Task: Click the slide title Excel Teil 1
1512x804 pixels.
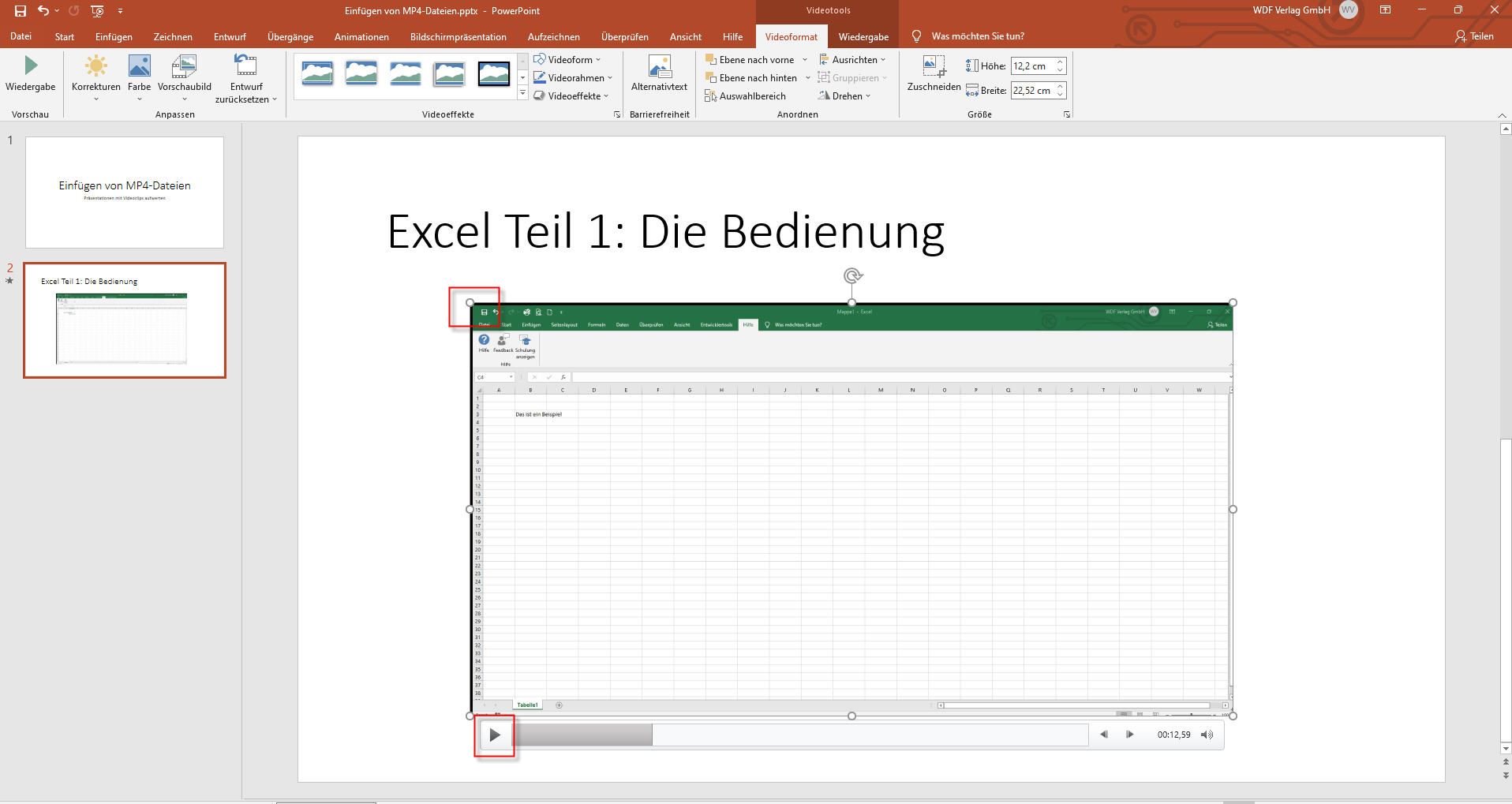Action: (x=665, y=232)
